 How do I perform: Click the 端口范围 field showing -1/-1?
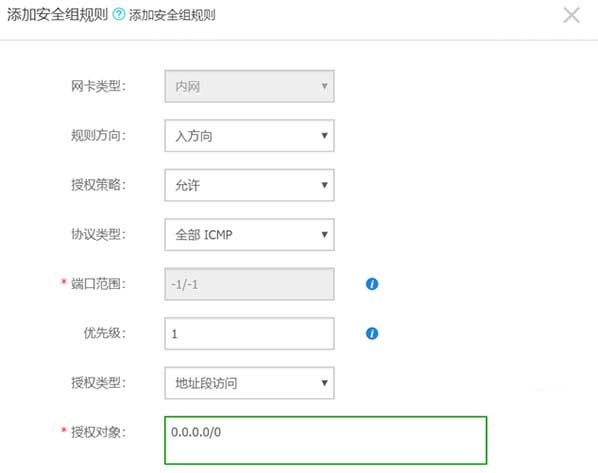click(249, 284)
